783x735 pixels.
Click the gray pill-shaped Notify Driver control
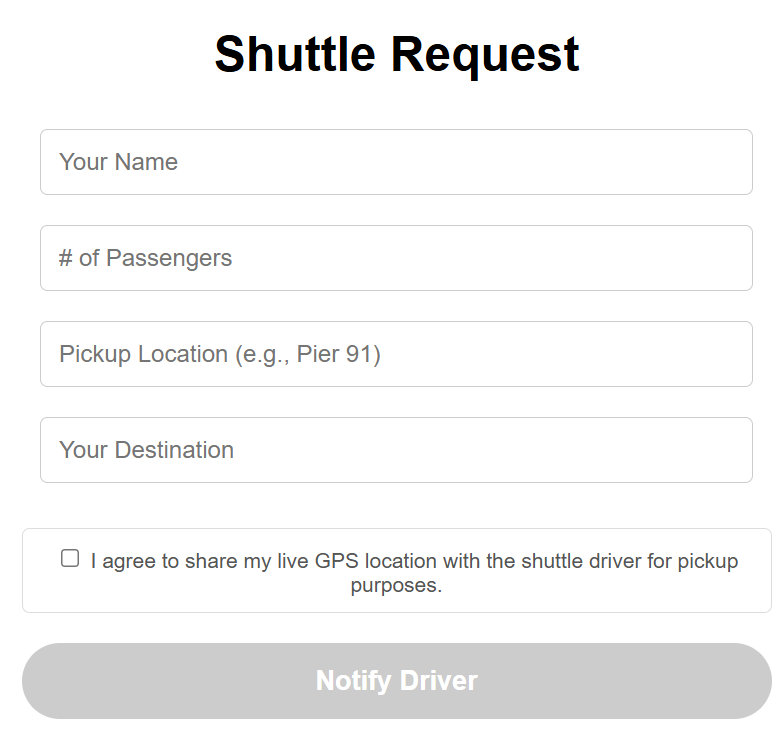point(396,681)
